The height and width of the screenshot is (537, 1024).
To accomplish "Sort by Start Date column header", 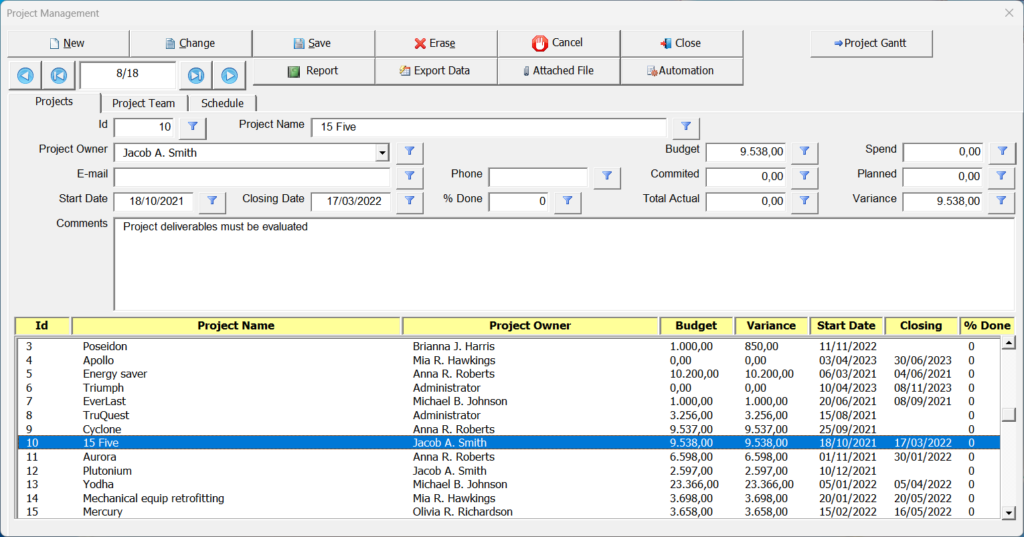I will point(846,325).
